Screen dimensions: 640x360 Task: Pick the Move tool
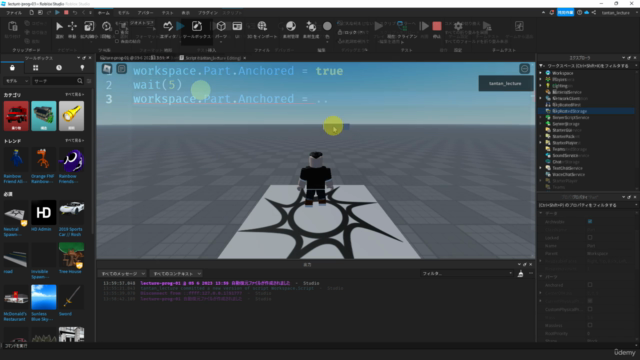72,27
